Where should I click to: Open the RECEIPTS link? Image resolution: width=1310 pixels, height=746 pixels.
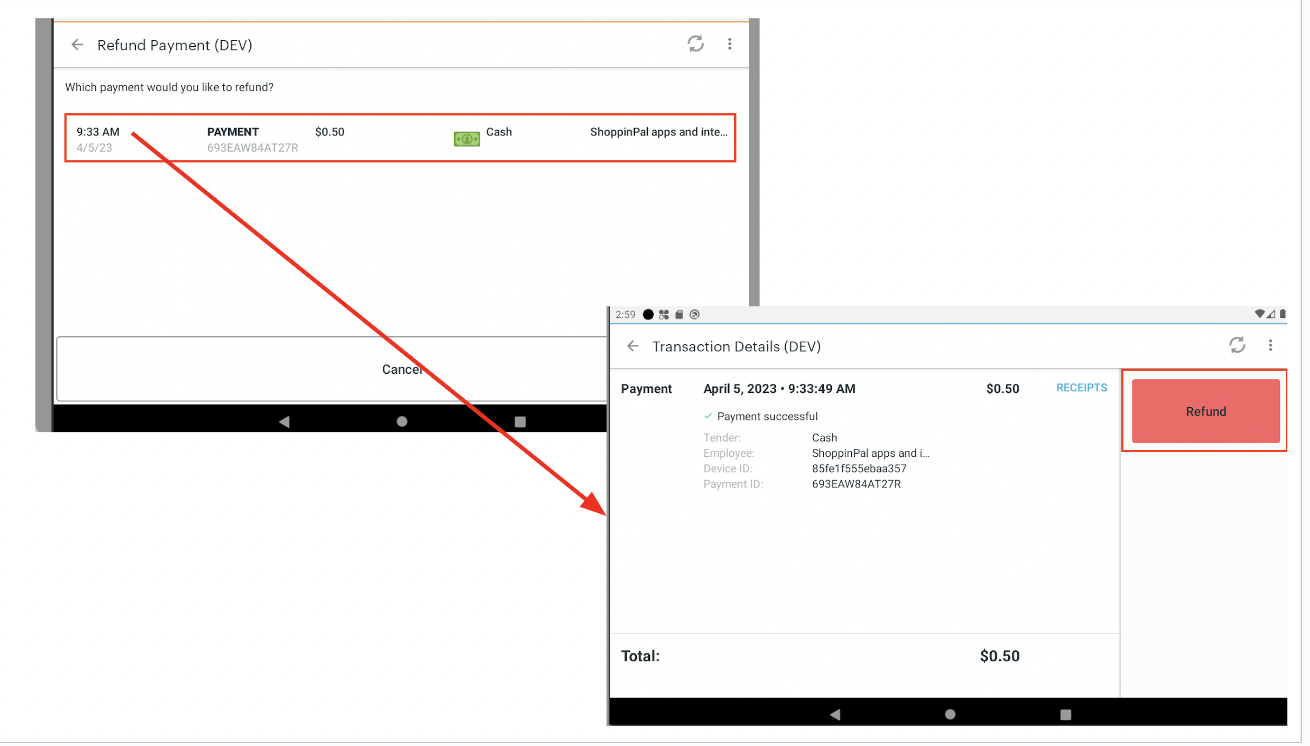click(x=1081, y=388)
